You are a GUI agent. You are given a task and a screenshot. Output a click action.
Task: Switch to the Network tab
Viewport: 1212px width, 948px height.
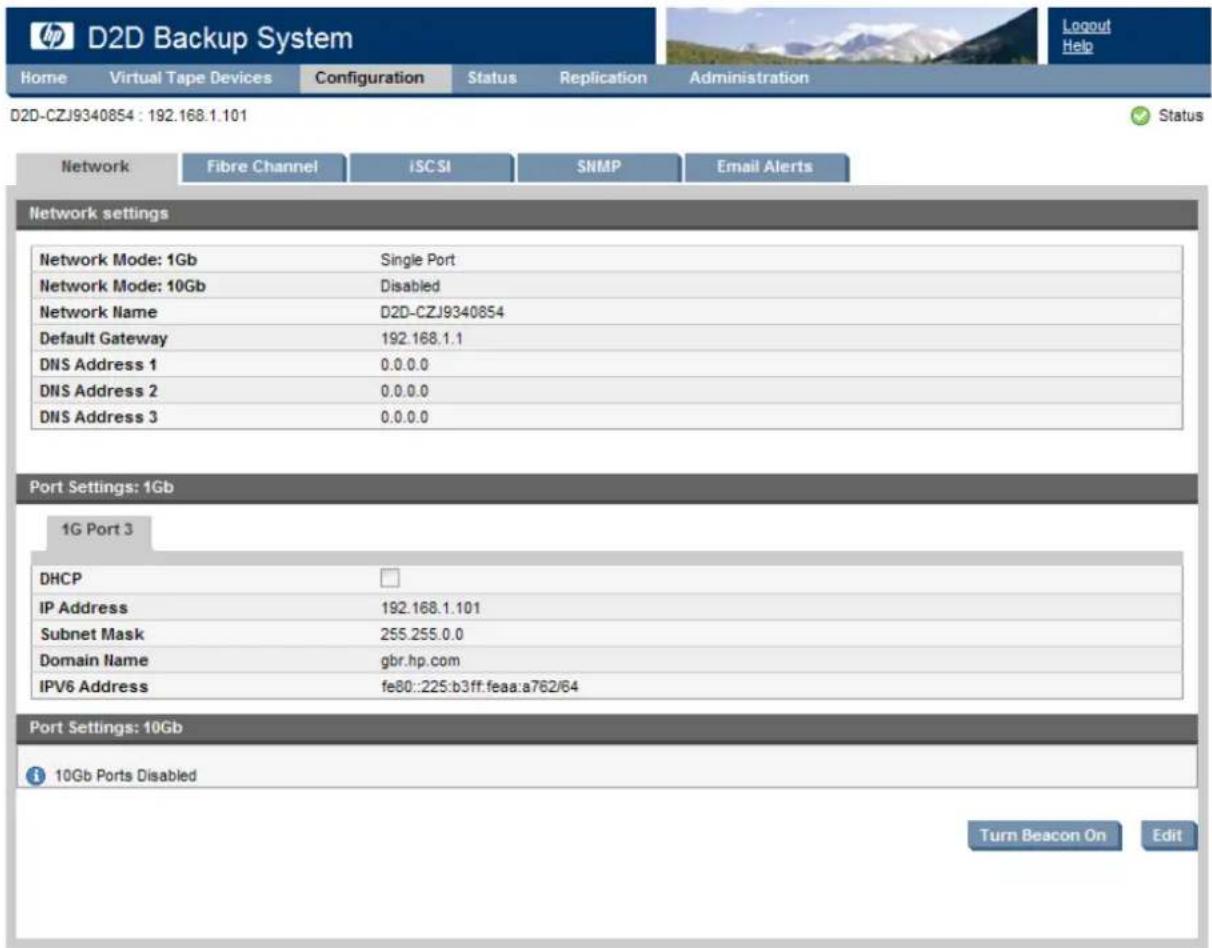pyautogui.click(x=95, y=168)
